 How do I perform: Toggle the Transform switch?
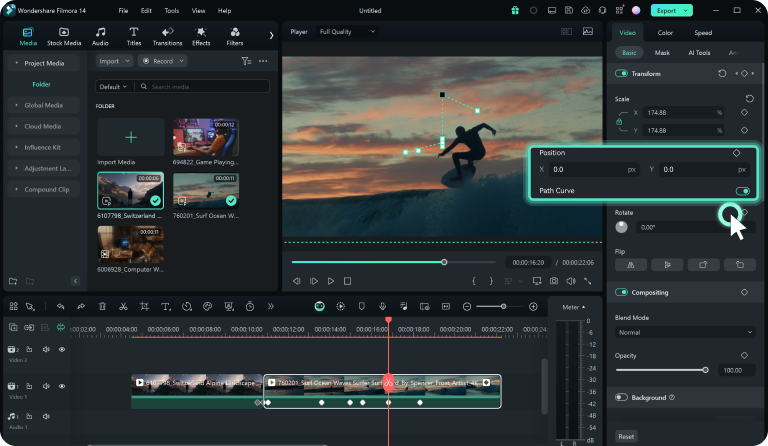coord(622,73)
